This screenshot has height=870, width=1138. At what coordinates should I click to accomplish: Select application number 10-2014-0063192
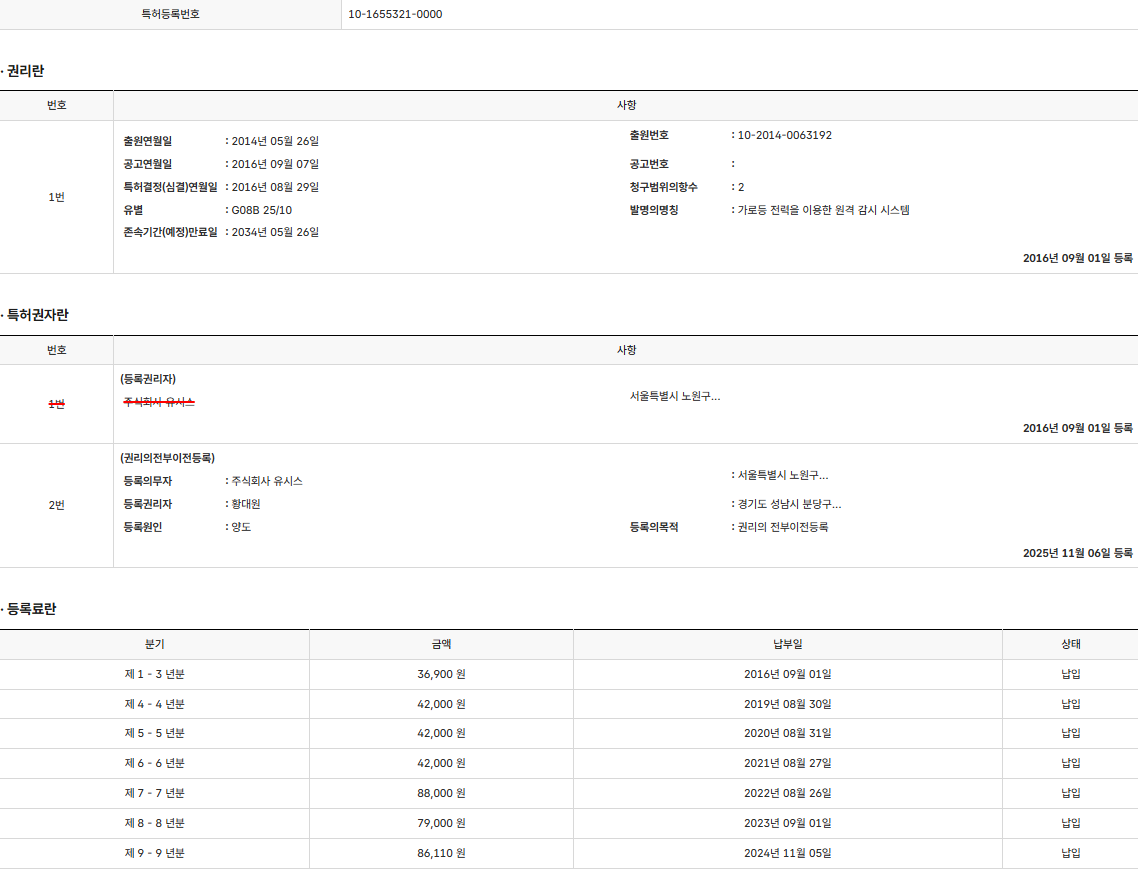[x=784, y=135]
